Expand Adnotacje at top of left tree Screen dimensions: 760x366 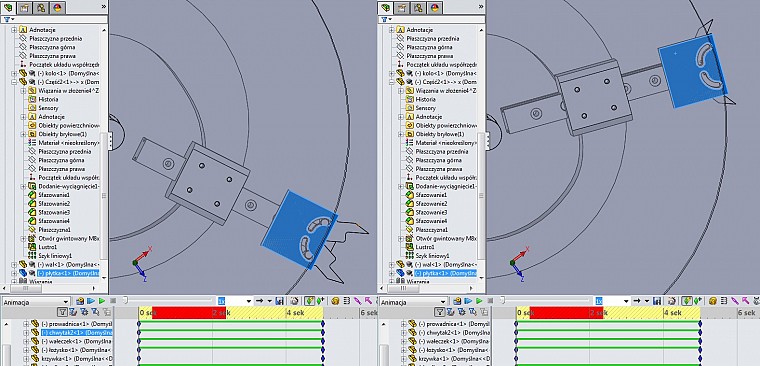click(x=14, y=30)
